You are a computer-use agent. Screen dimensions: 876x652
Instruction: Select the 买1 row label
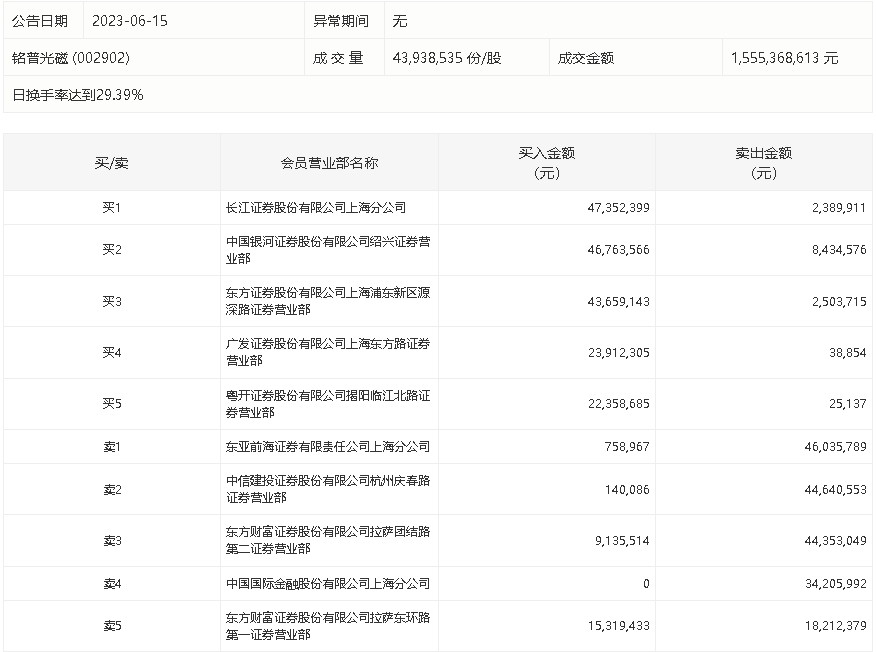click(x=112, y=208)
